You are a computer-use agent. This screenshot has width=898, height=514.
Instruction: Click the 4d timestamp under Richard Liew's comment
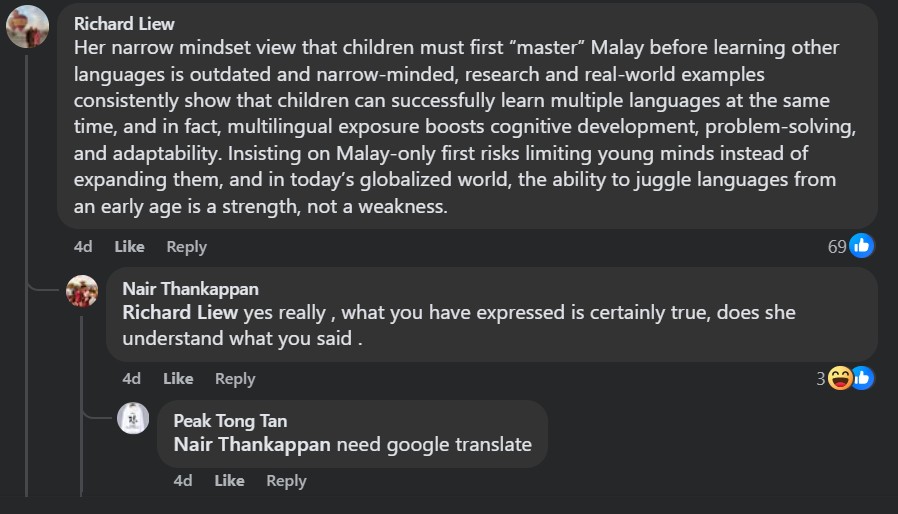83,247
